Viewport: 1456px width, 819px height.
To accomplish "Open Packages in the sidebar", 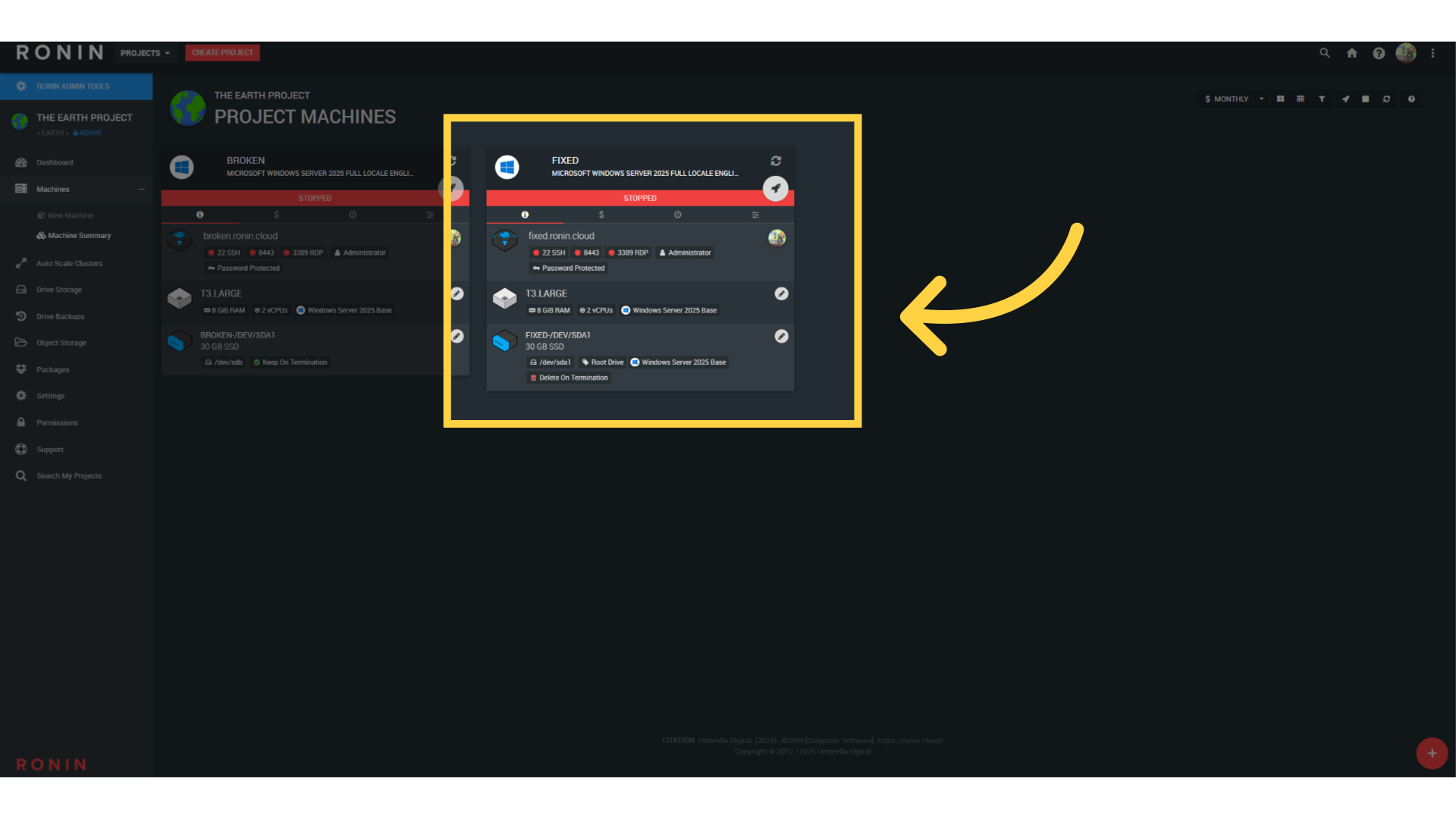I will (x=53, y=369).
